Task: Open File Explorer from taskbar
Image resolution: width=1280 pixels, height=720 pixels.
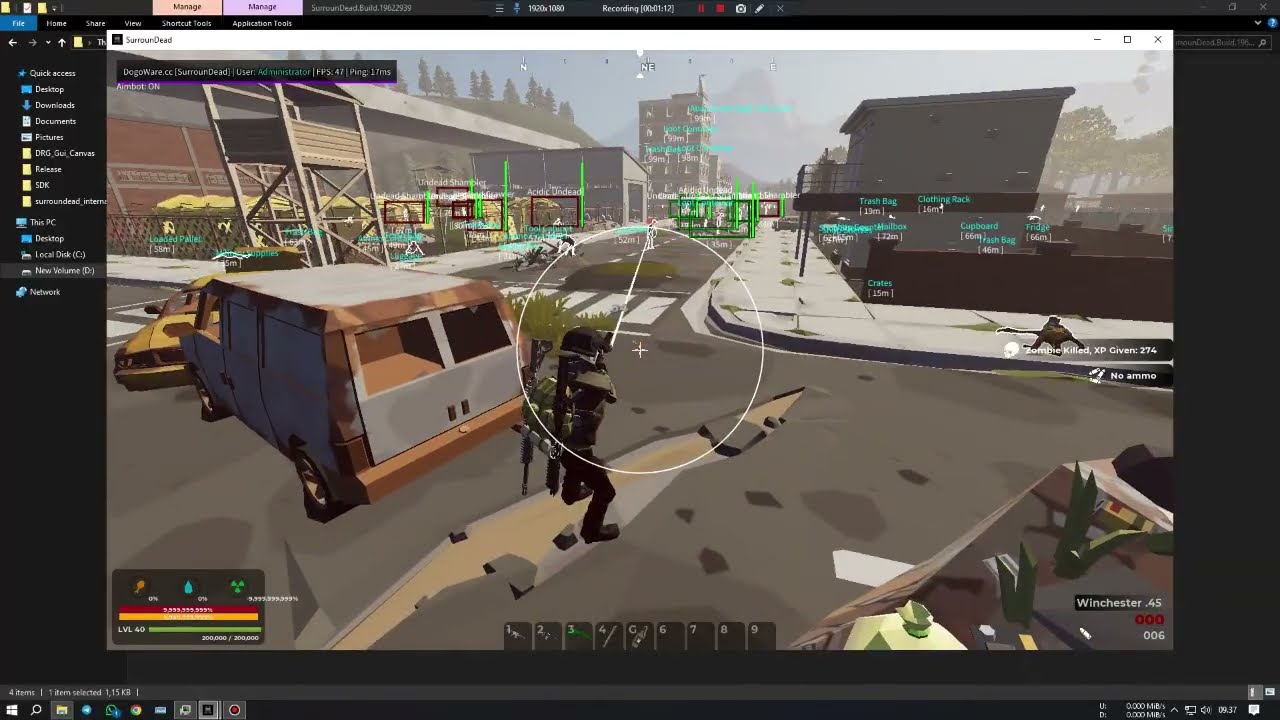Action: click(x=61, y=710)
